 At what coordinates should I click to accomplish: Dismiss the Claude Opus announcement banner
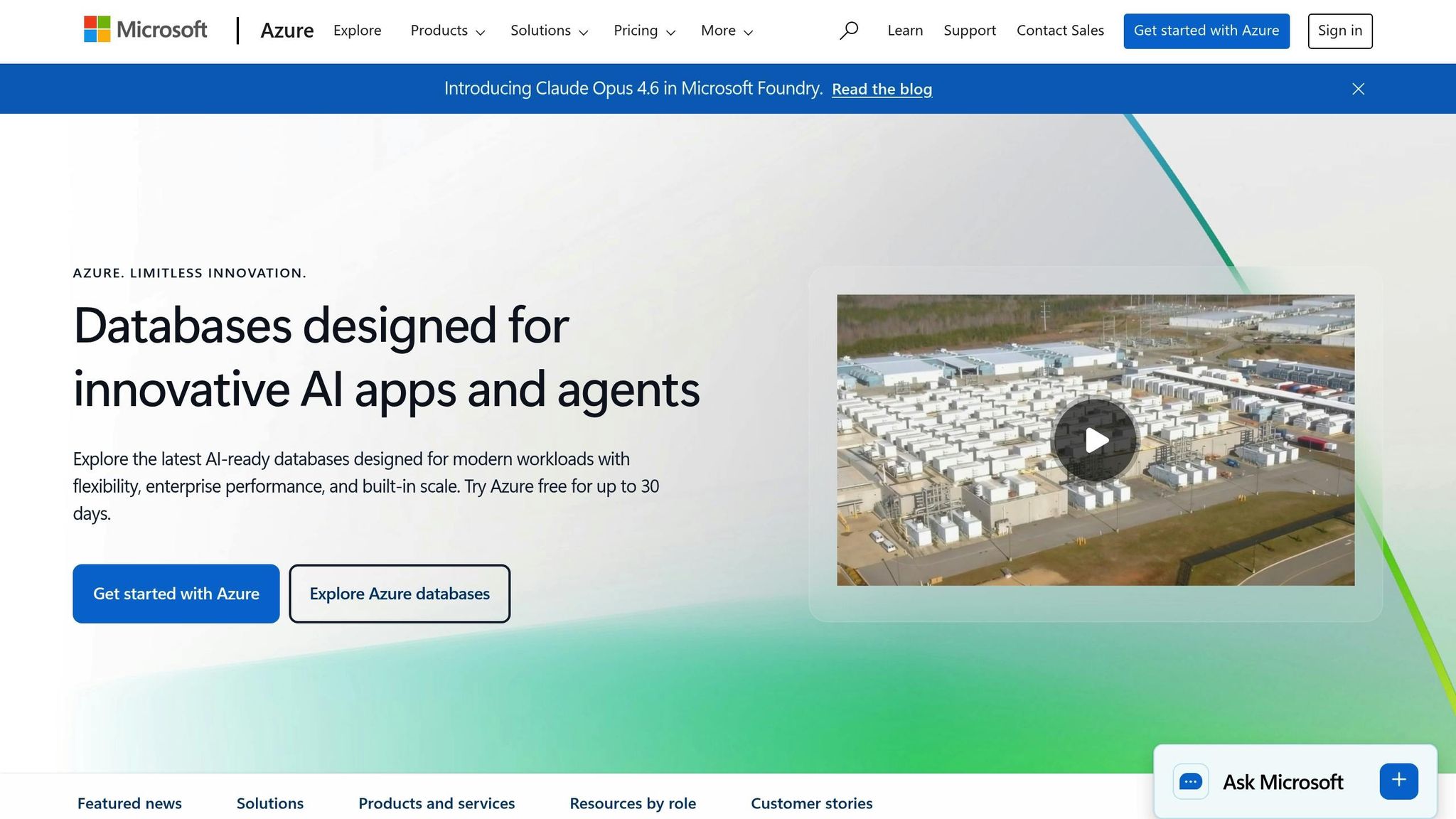click(1358, 89)
